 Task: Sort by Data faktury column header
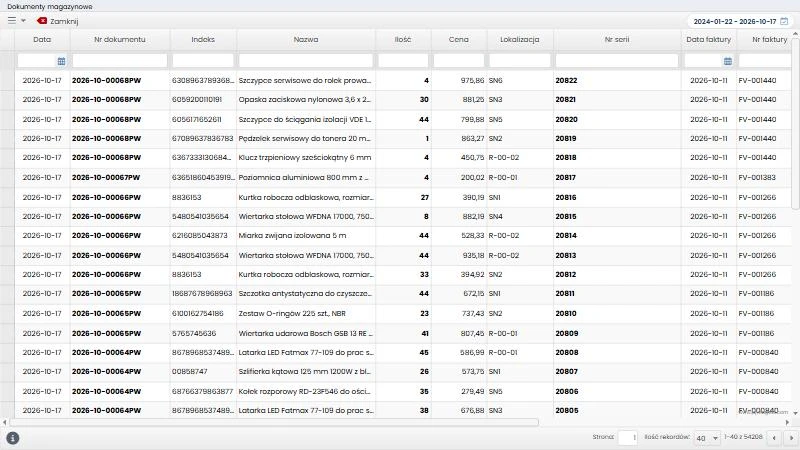tap(708, 39)
